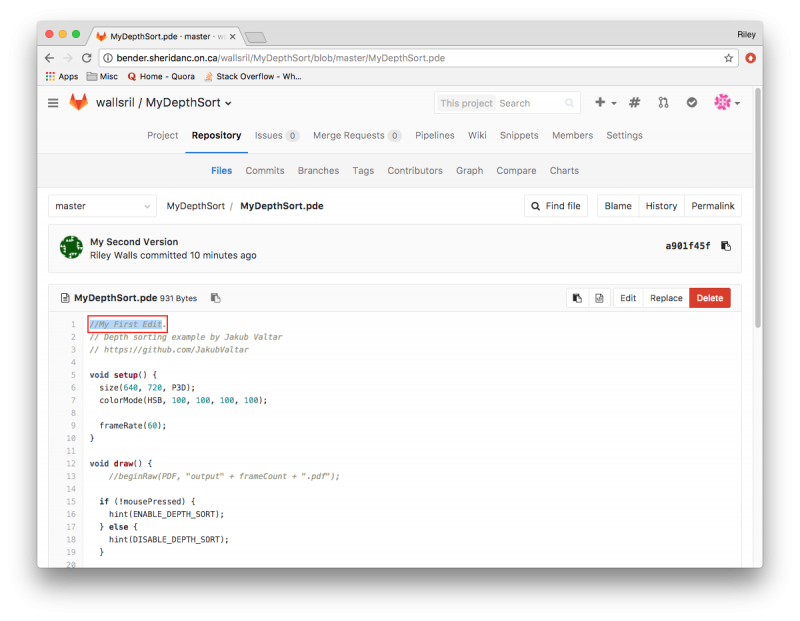800x621 pixels.
Task: Click the Replace file button
Action: pos(666,298)
